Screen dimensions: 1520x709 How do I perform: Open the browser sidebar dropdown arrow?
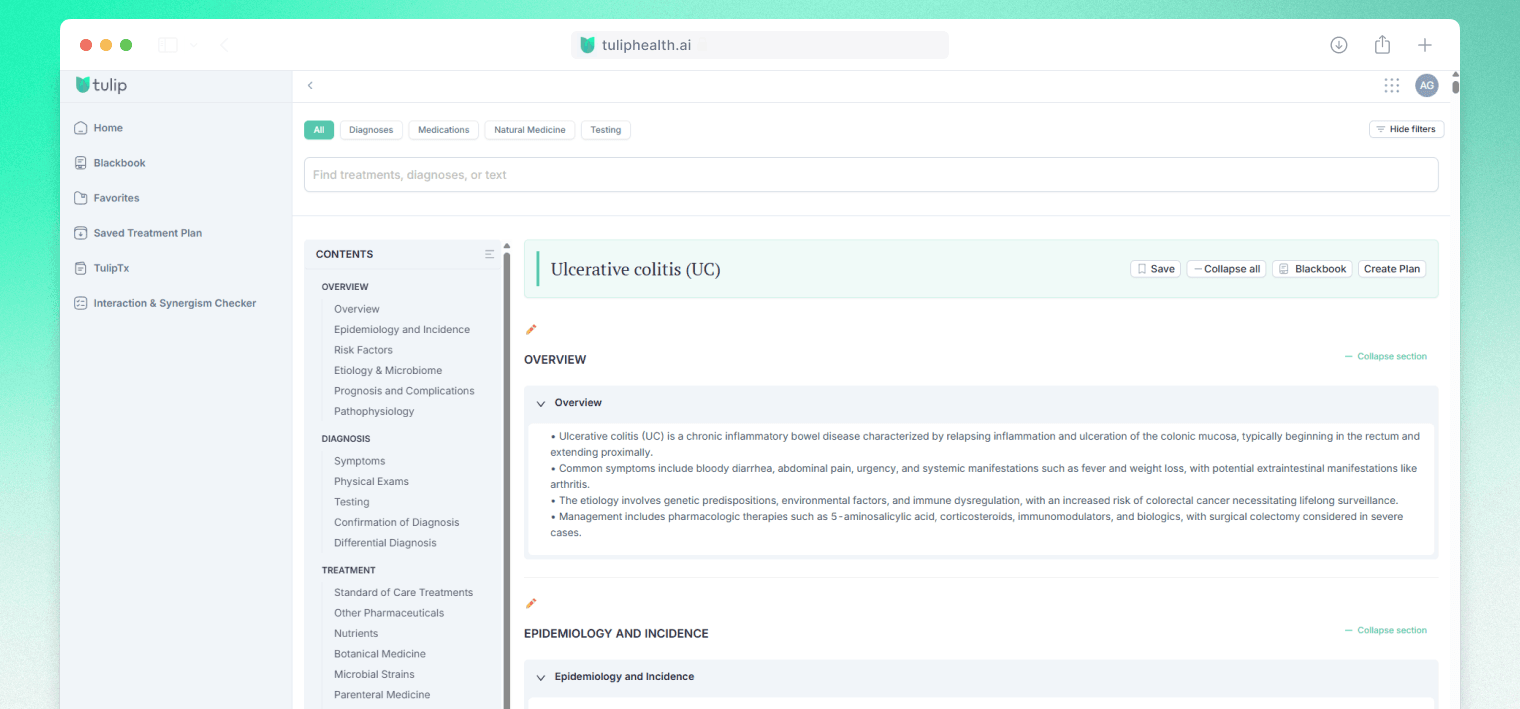coord(193,45)
